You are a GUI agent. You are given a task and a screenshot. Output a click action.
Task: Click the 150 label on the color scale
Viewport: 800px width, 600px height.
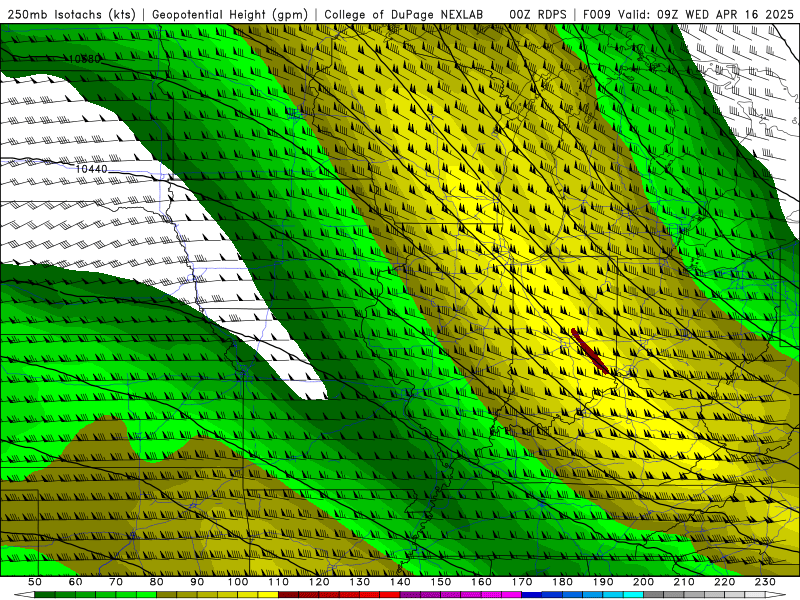click(x=441, y=582)
